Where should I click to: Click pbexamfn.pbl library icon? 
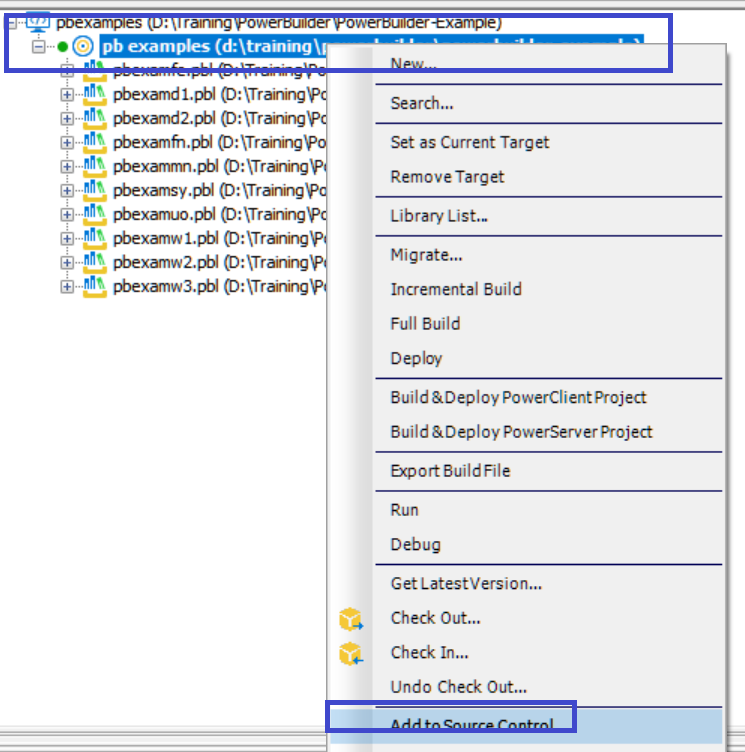pyautogui.click(x=95, y=142)
